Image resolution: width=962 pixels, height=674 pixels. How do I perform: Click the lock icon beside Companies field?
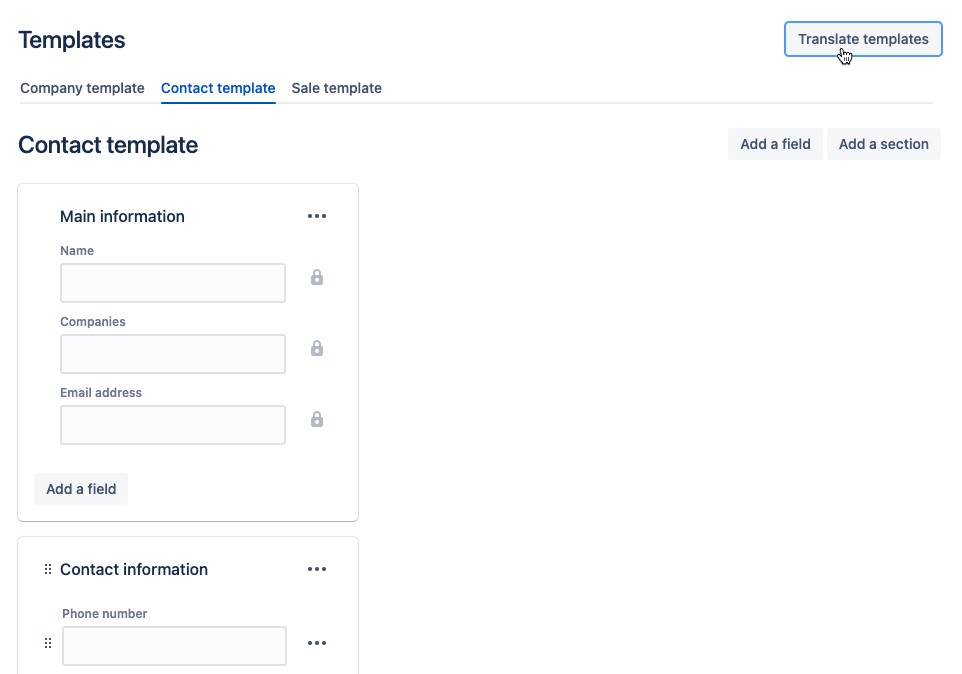point(317,349)
